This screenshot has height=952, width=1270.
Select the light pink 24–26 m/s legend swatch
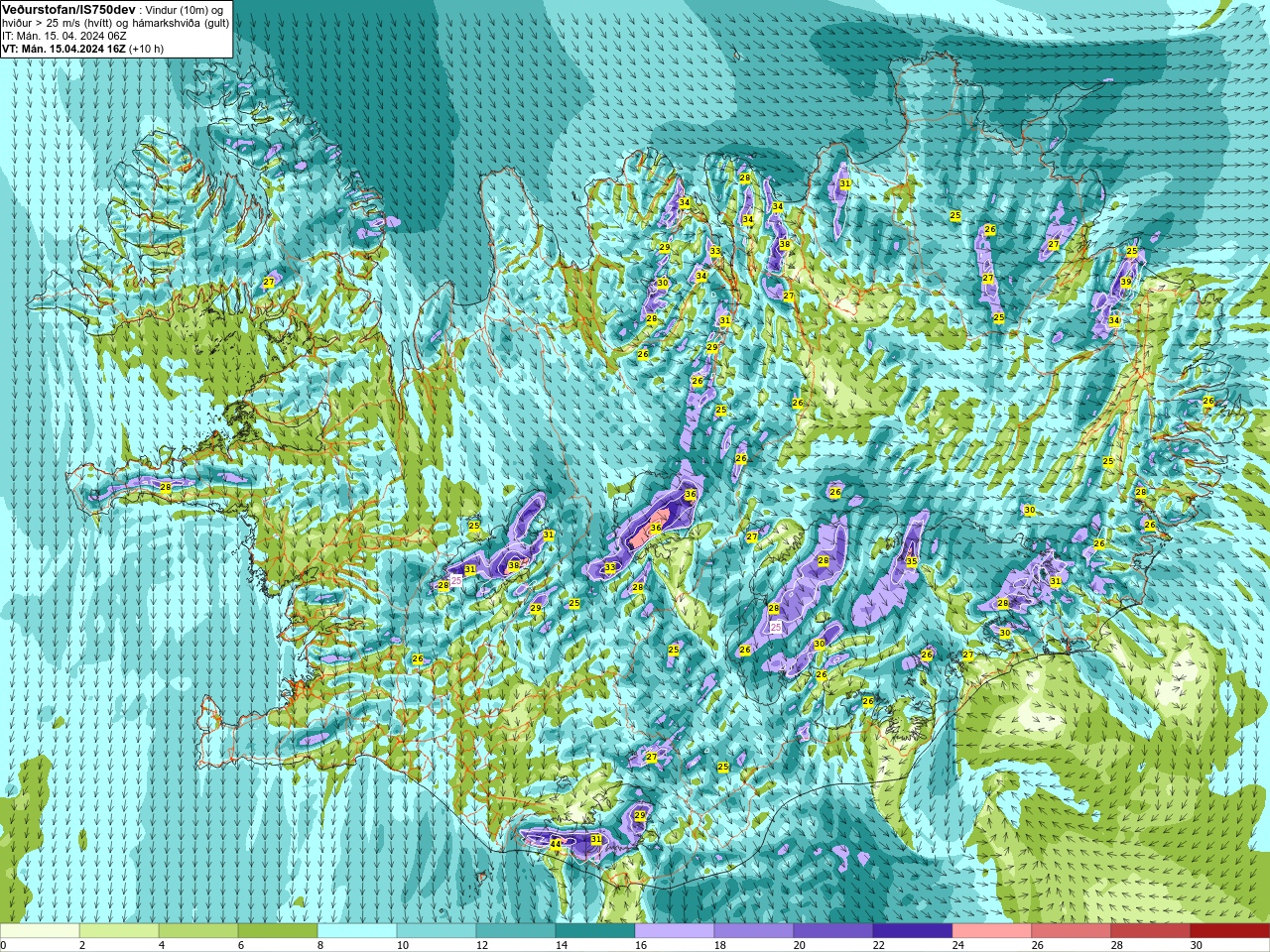point(992,931)
